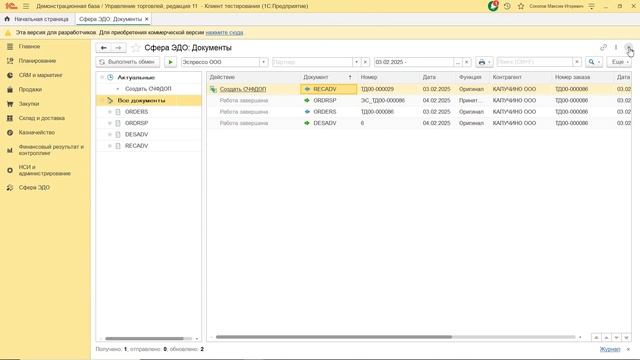640x360 pixels.
Task: Jump to first row arrow at bottom right
Action: coord(596,338)
